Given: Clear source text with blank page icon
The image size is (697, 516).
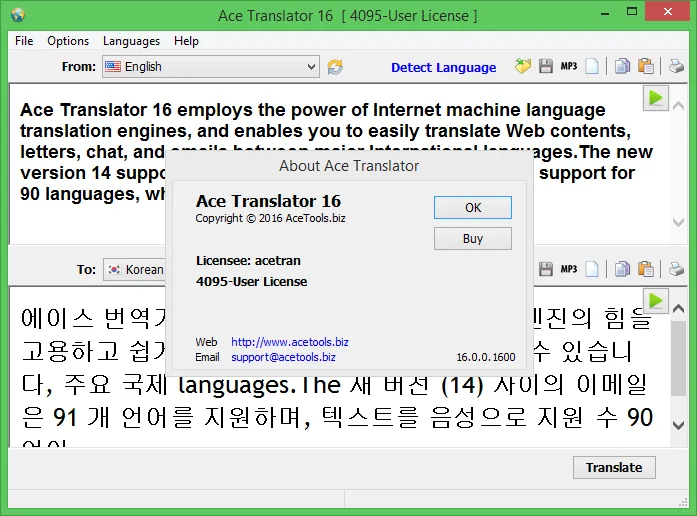Looking at the screenshot, I should tap(592, 67).
